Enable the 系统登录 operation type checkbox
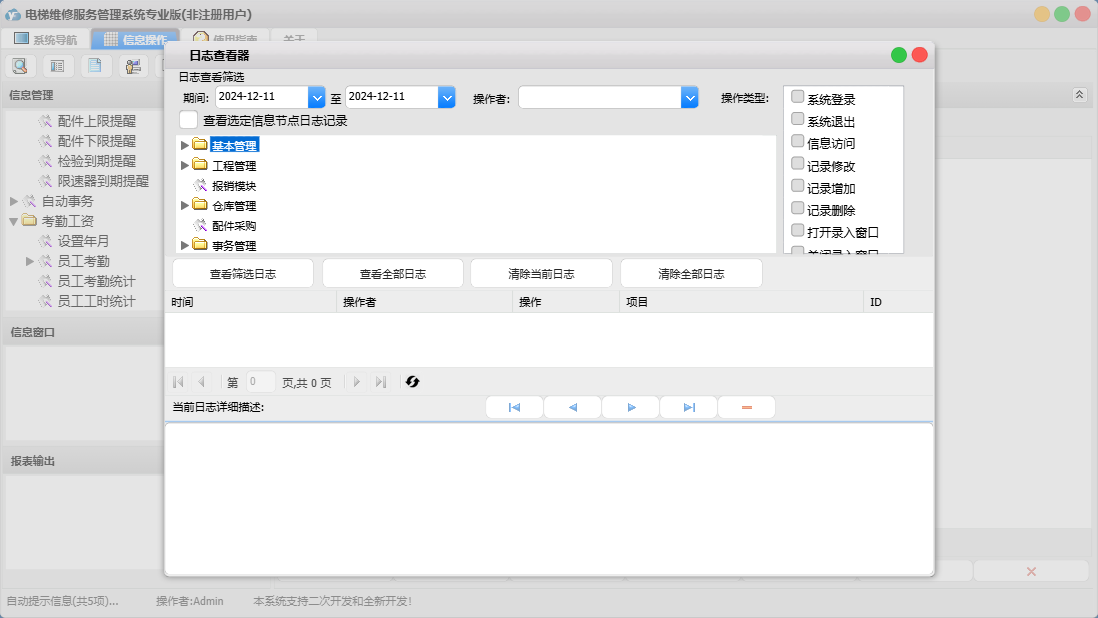 797,97
